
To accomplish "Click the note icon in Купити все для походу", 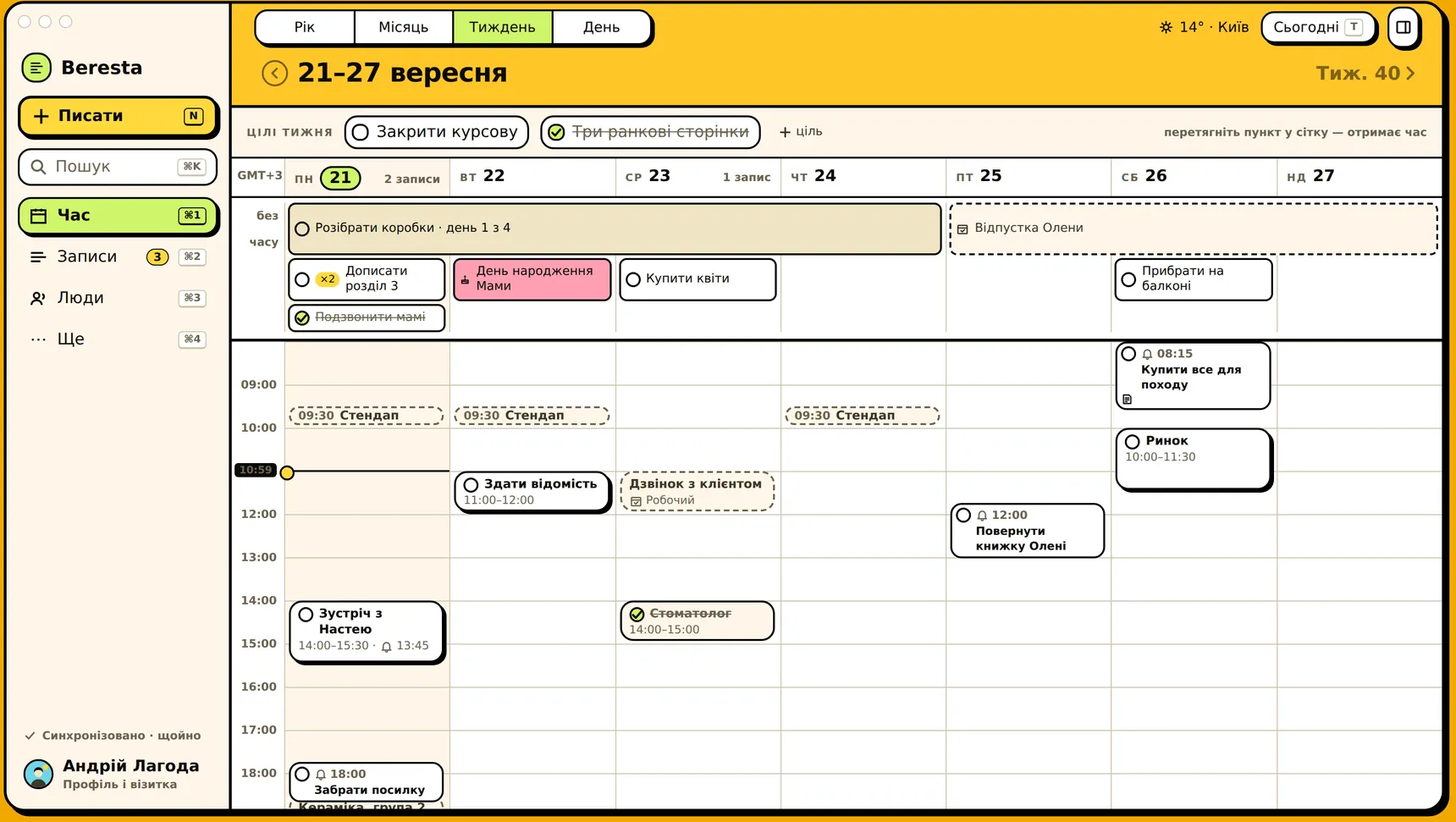I will click(1127, 399).
